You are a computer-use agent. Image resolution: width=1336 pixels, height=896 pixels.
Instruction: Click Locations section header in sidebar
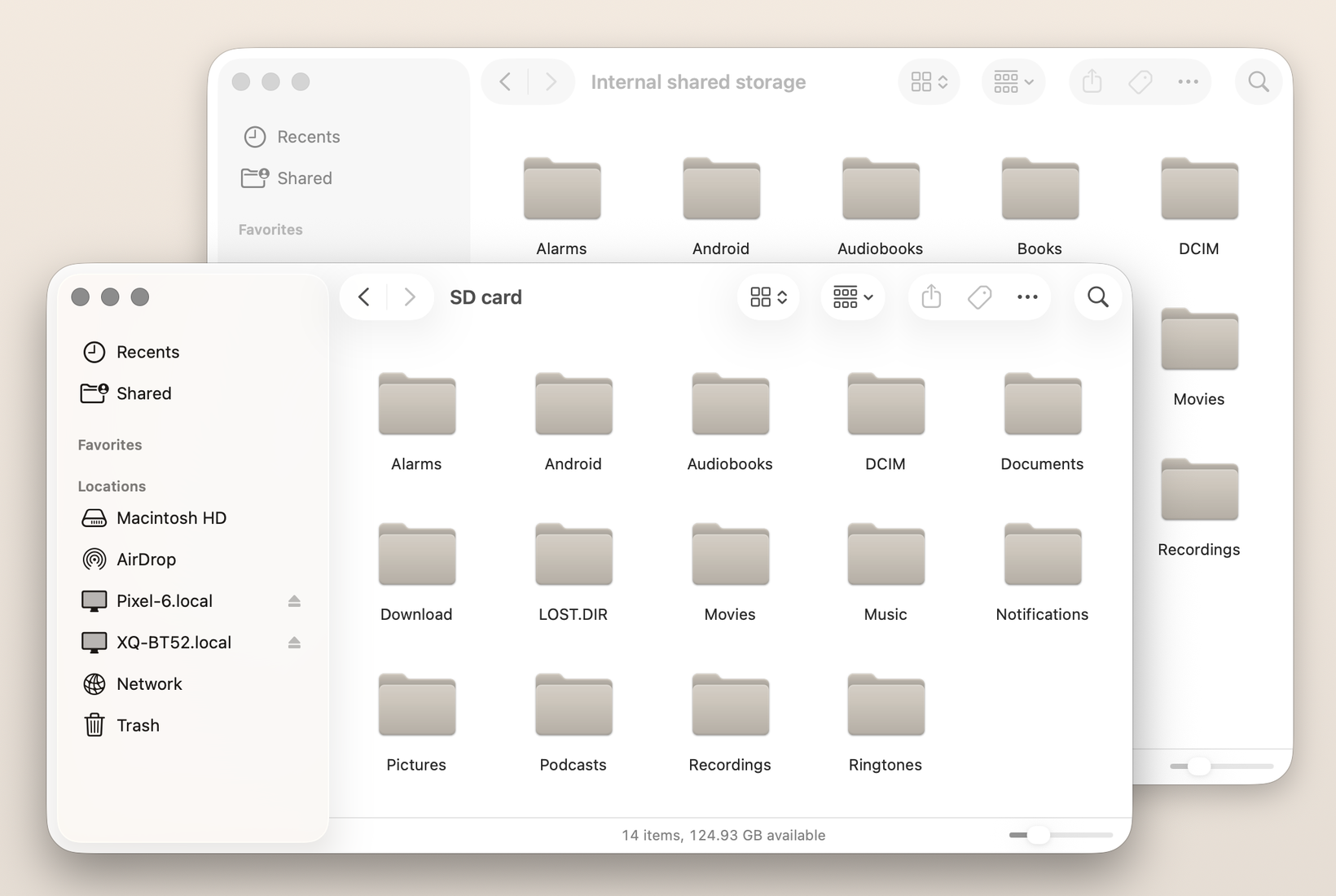[x=112, y=486]
